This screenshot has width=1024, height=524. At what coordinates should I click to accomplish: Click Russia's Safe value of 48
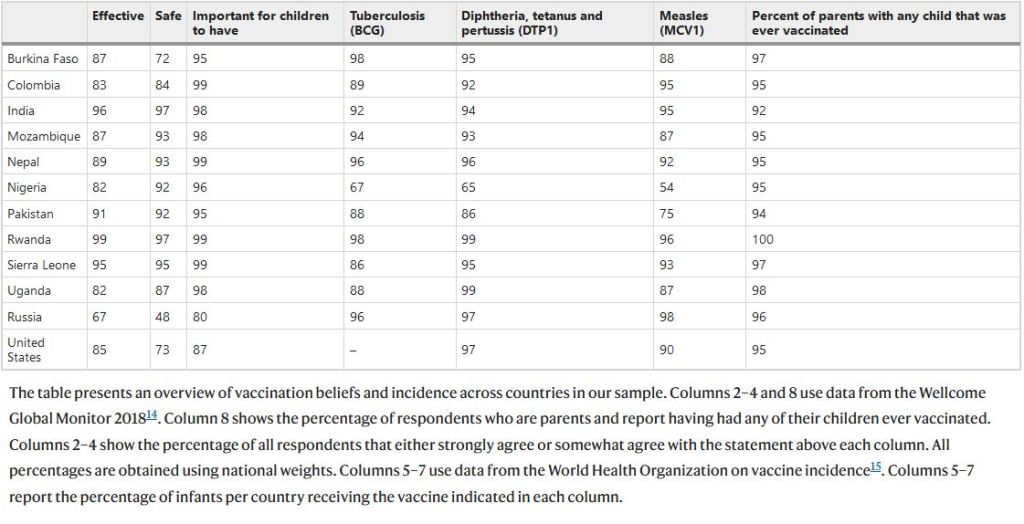162,317
